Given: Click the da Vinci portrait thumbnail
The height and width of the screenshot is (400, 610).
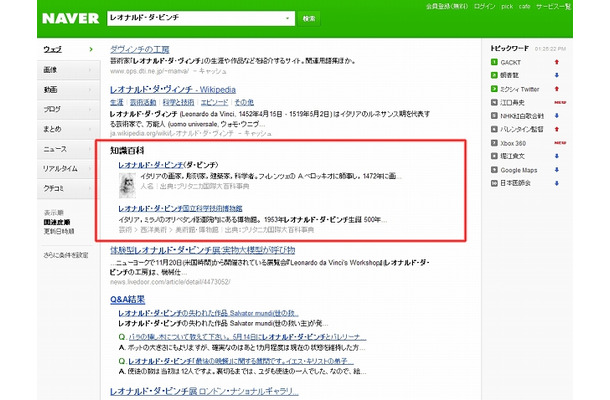Looking at the screenshot, I should [127, 185].
